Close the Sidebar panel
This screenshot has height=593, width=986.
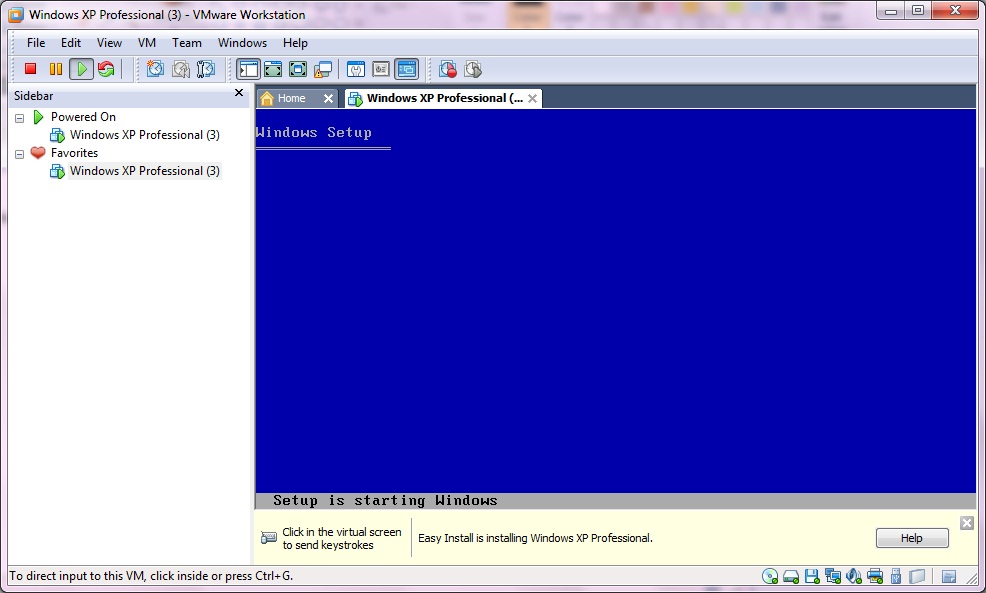click(x=239, y=92)
